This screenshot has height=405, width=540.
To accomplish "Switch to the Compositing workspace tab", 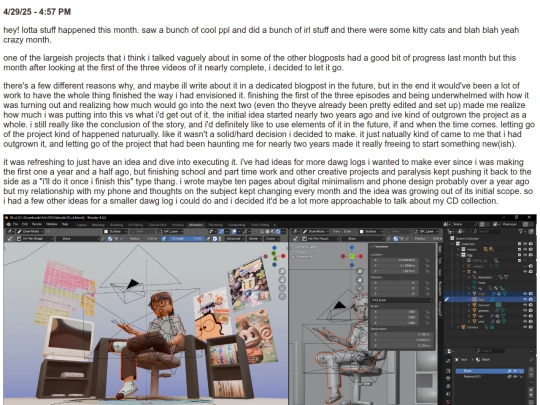I will pyautogui.click(x=237, y=225).
